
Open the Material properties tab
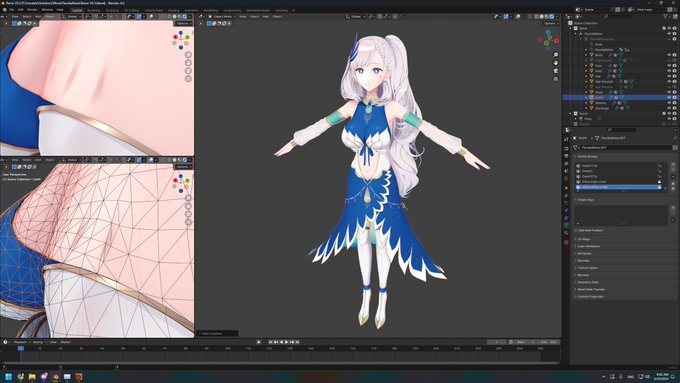pyautogui.click(x=566, y=233)
